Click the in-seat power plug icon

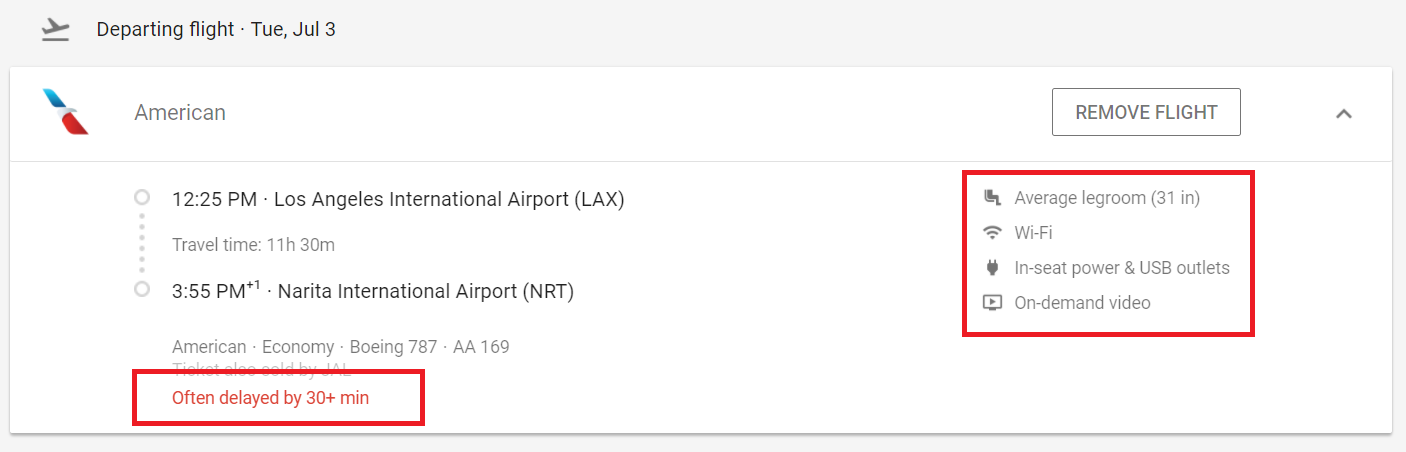click(x=992, y=267)
